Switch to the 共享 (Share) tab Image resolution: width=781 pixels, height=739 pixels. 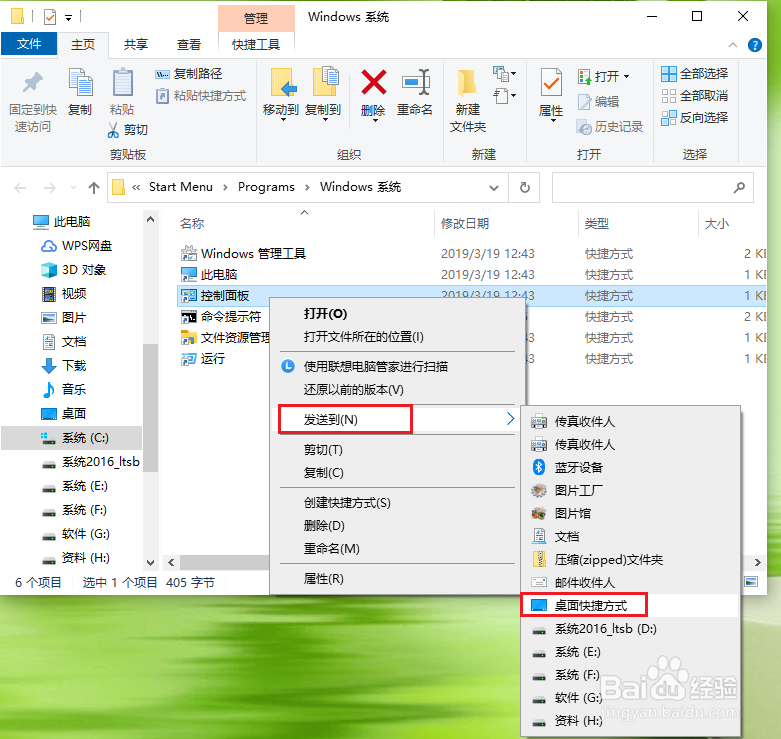135,45
